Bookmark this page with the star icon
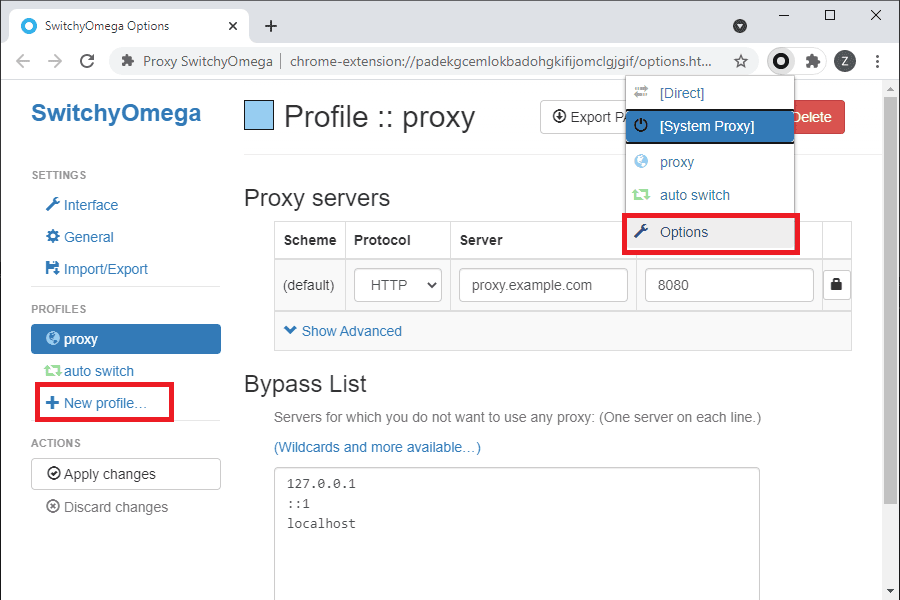The image size is (900, 600). (741, 61)
